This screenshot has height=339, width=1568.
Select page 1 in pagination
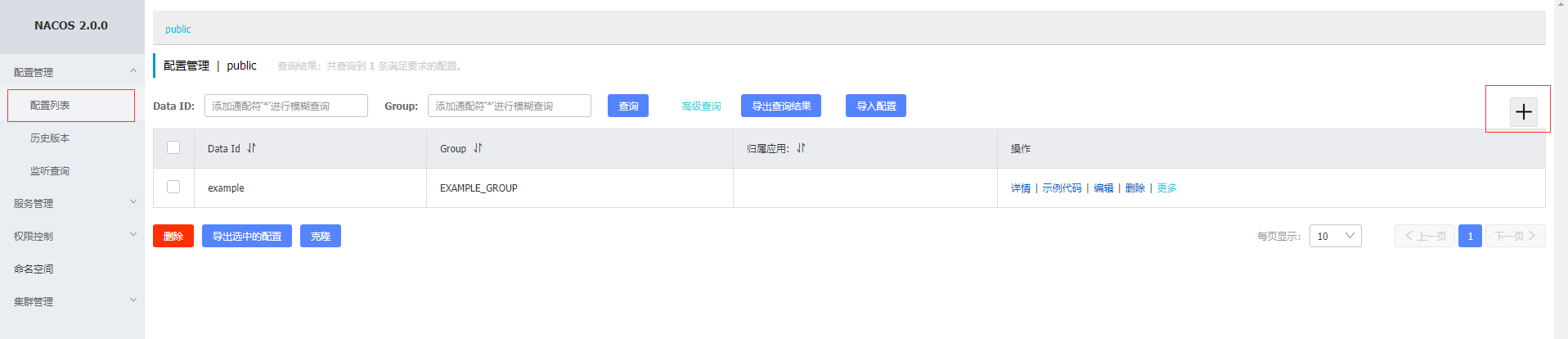tap(1470, 236)
